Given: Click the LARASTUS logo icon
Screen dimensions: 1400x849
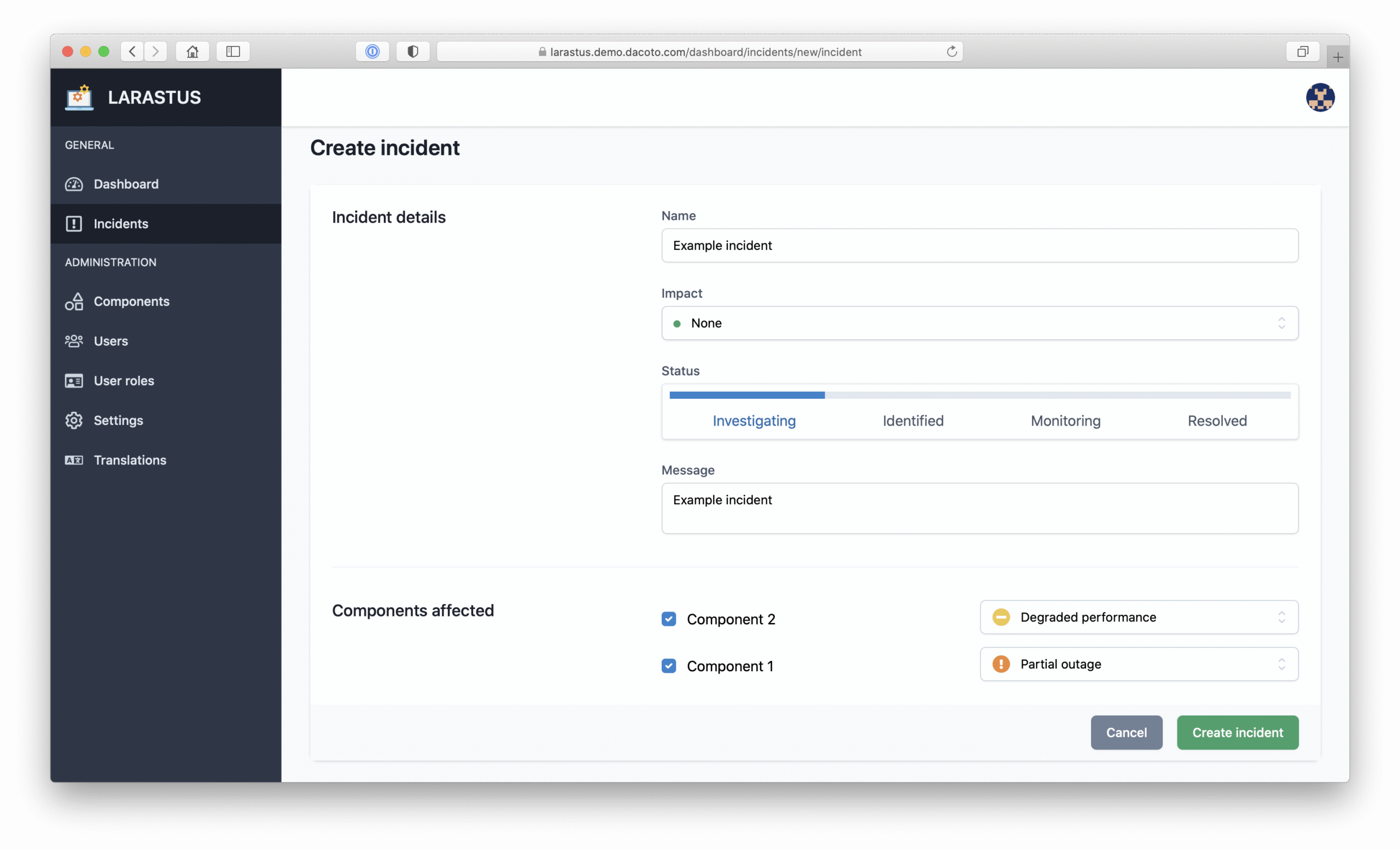Looking at the screenshot, I should coord(79,97).
